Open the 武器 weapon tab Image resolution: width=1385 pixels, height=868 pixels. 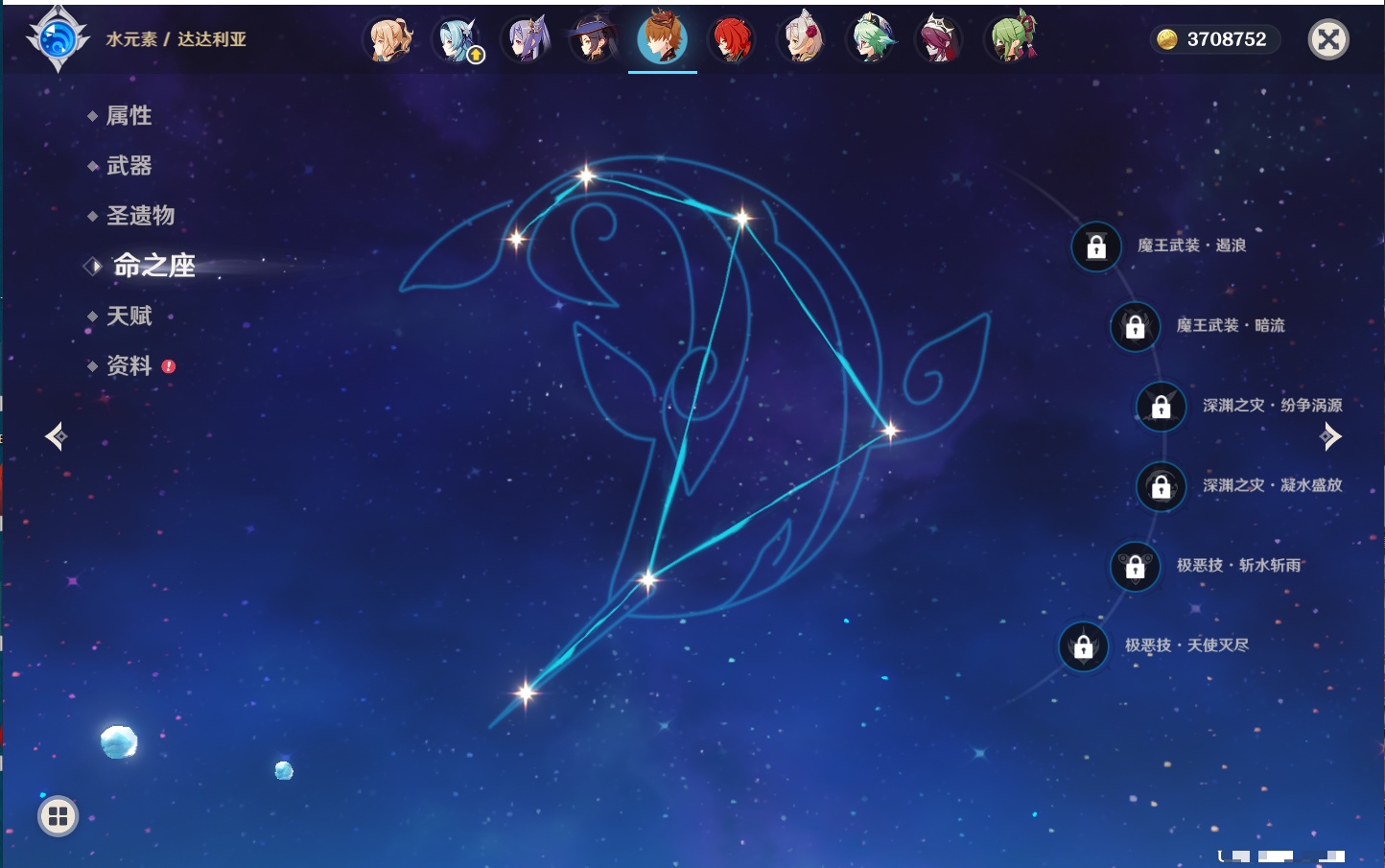click(x=129, y=166)
